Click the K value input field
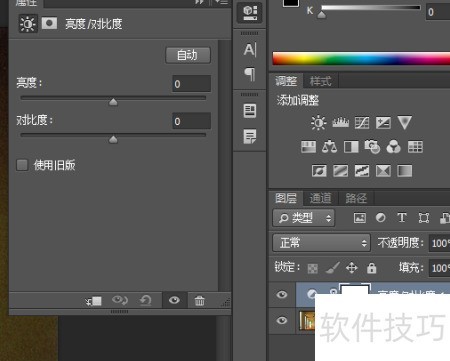450x361 pixels. [x=438, y=12]
